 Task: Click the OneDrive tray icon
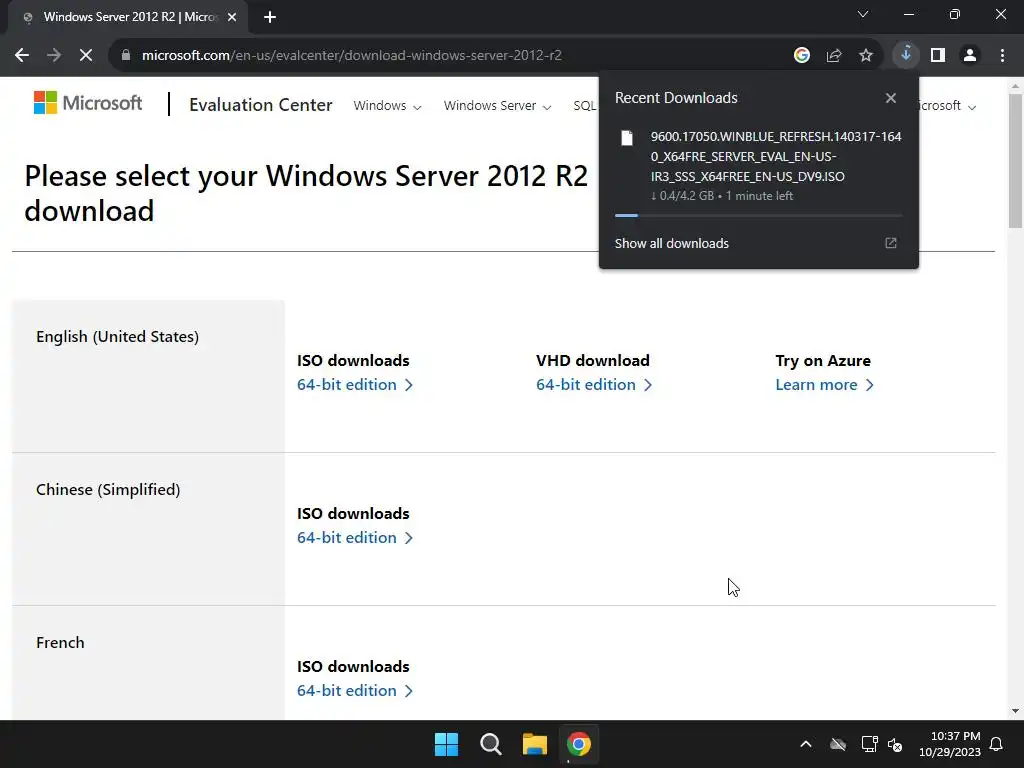coord(837,744)
